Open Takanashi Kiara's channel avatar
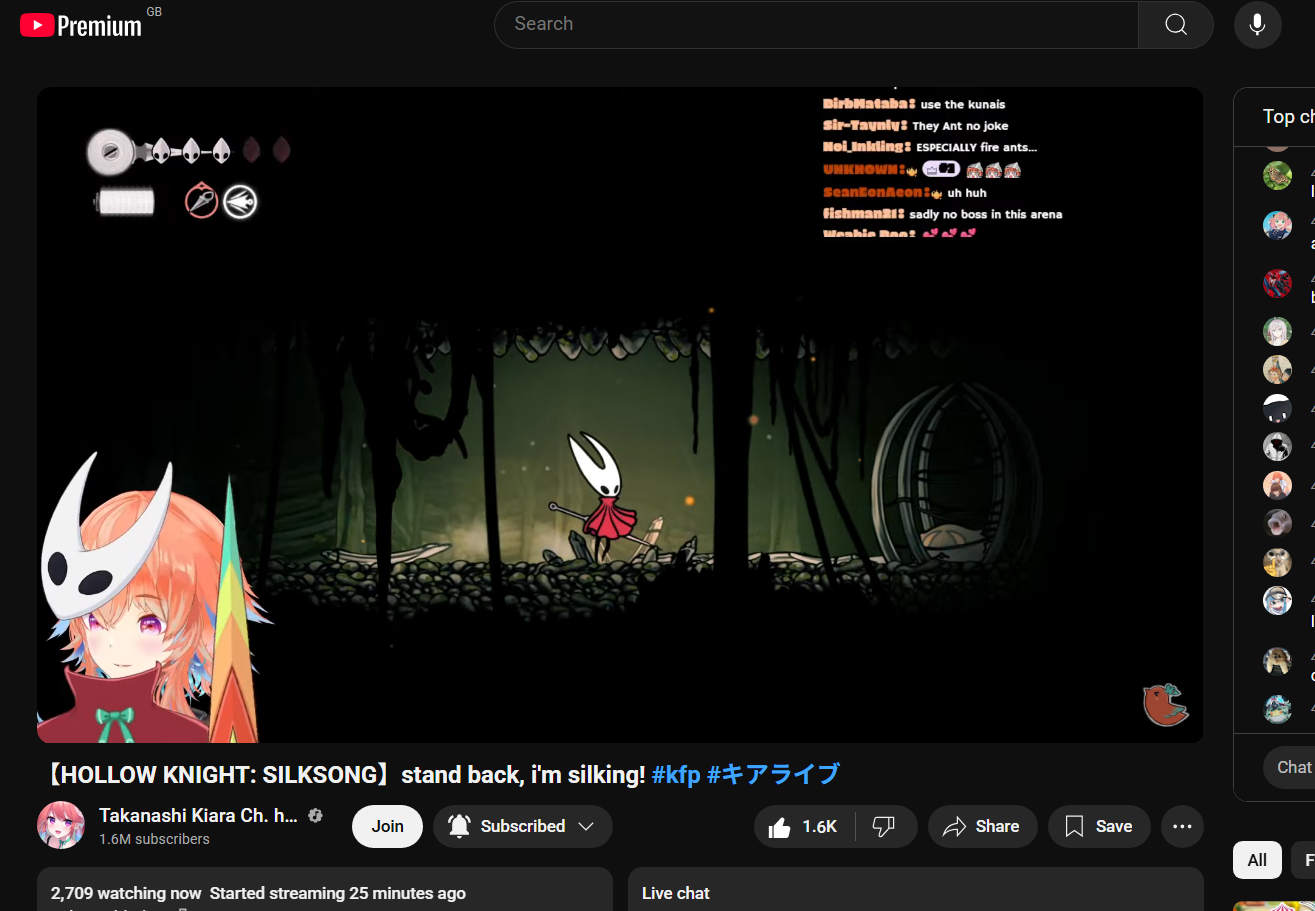The width and height of the screenshot is (1315, 911). [x=61, y=825]
